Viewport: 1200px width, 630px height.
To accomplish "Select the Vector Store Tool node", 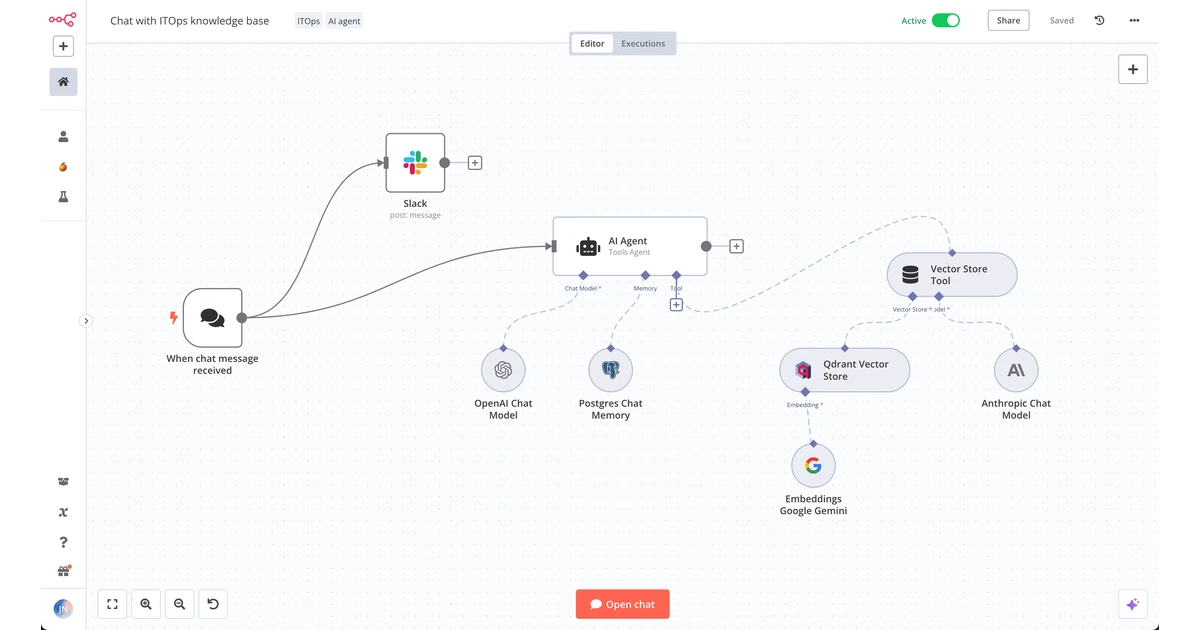I will tap(952, 275).
